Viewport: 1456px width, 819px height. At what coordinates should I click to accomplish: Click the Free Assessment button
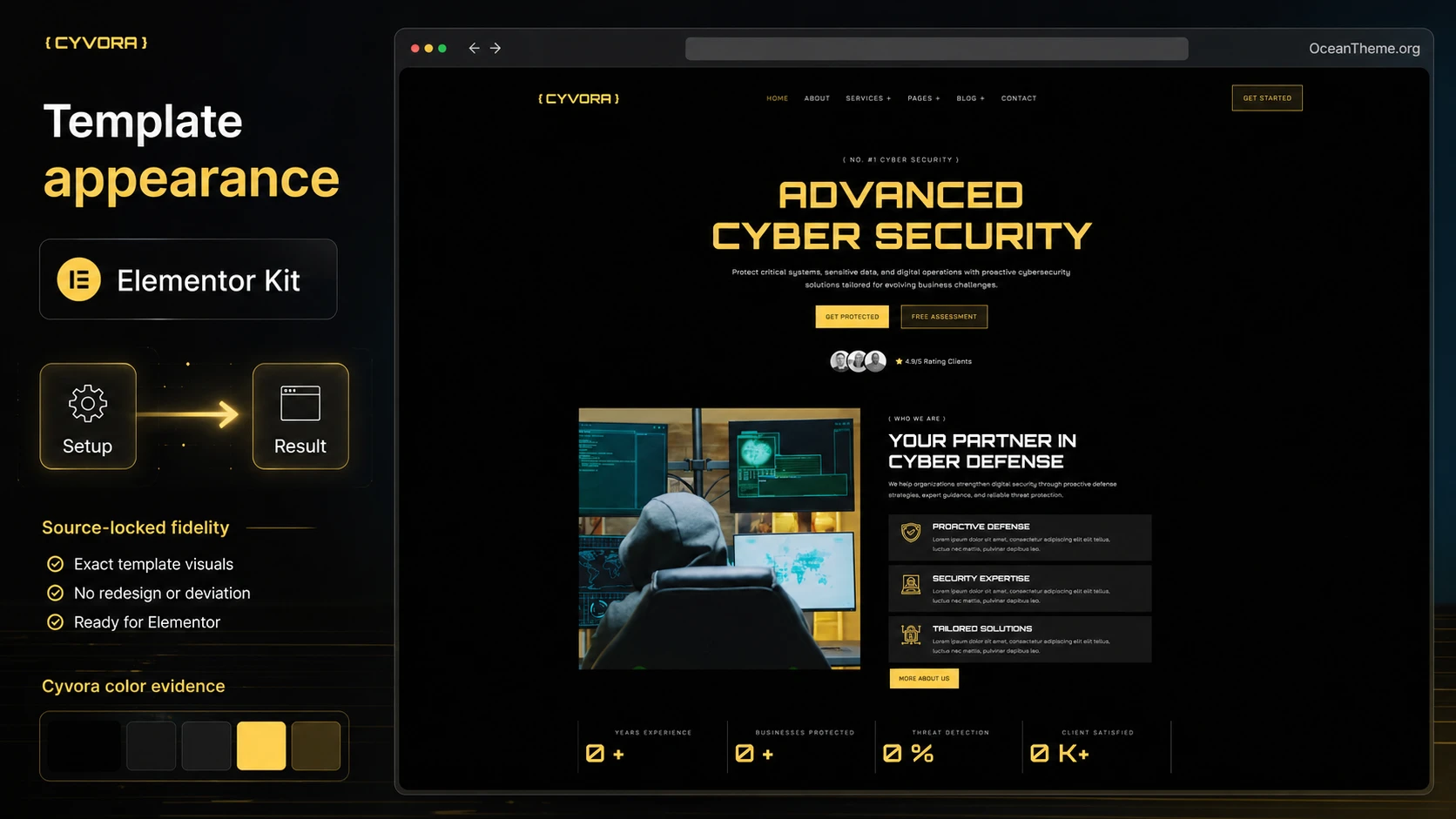(944, 317)
